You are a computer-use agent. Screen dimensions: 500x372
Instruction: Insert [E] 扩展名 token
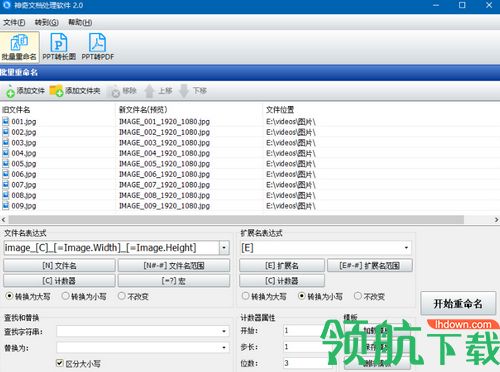point(282,266)
